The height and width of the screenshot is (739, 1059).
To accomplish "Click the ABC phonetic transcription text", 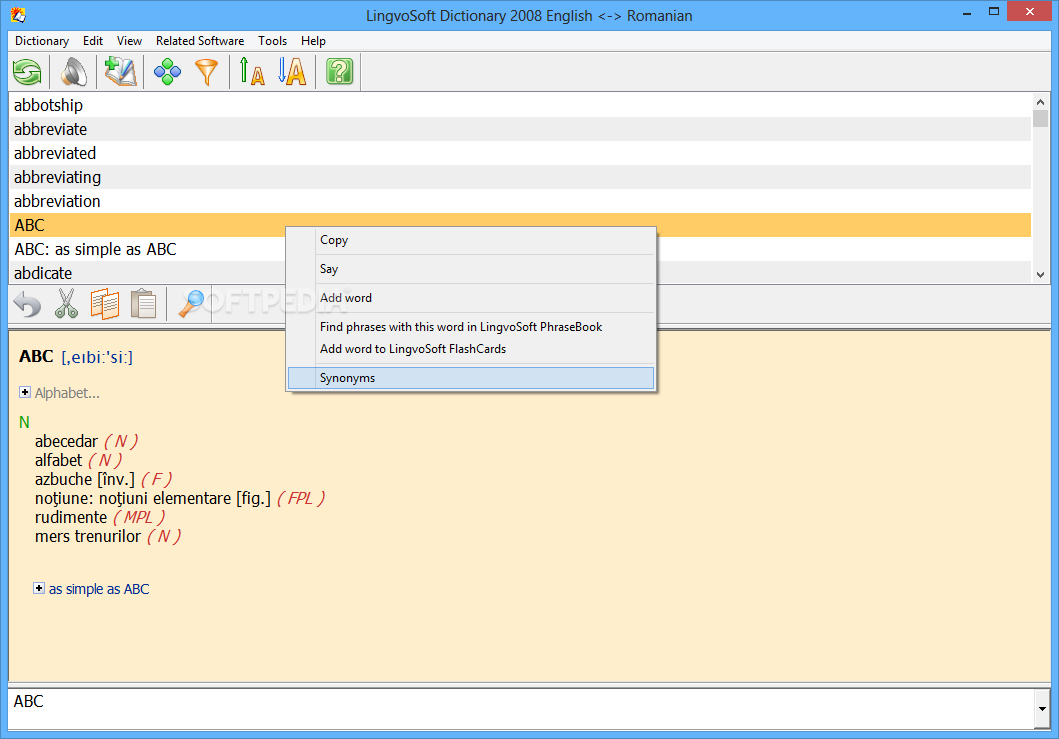I will pos(97,357).
